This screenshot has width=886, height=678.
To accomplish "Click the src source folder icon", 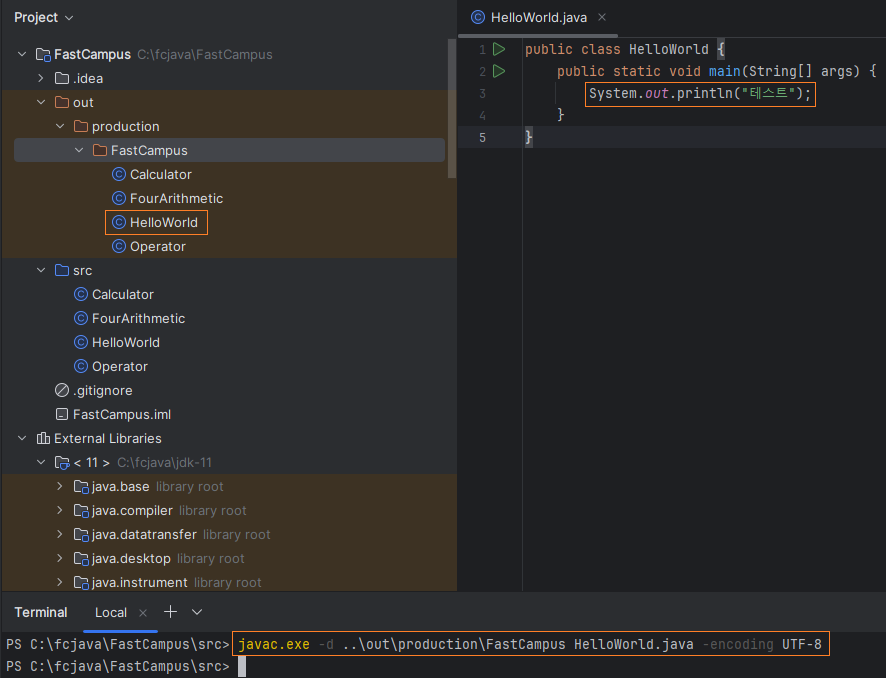I will click(62, 270).
